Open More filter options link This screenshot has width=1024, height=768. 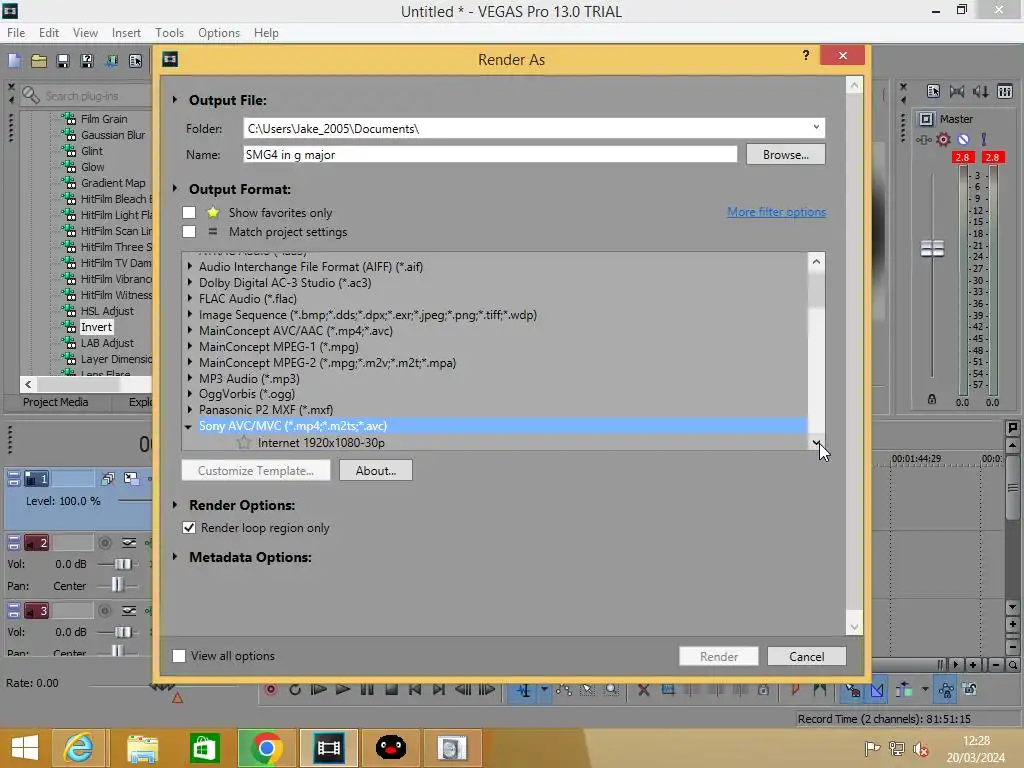tap(776, 212)
